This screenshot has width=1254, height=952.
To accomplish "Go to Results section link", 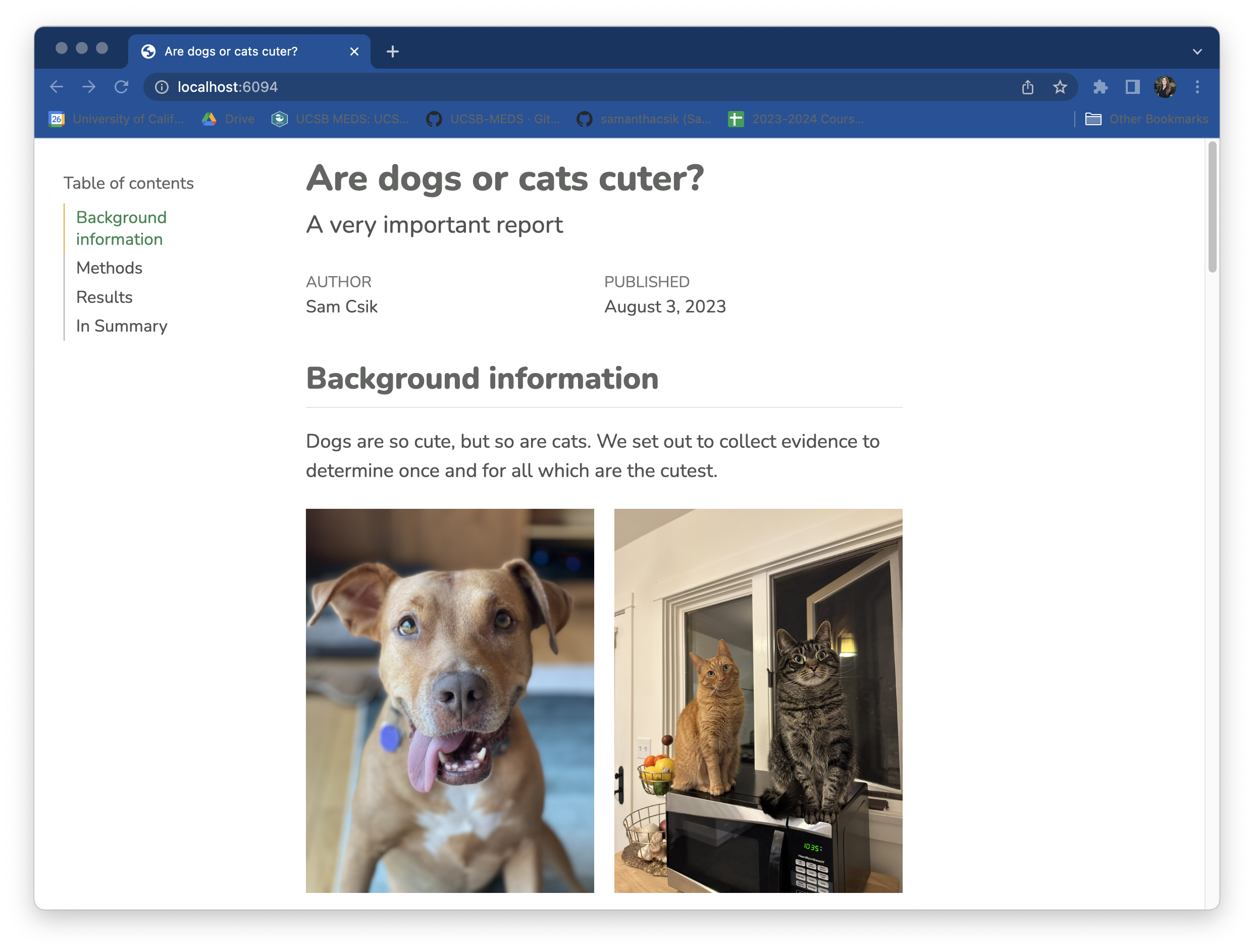I will (x=104, y=297).
